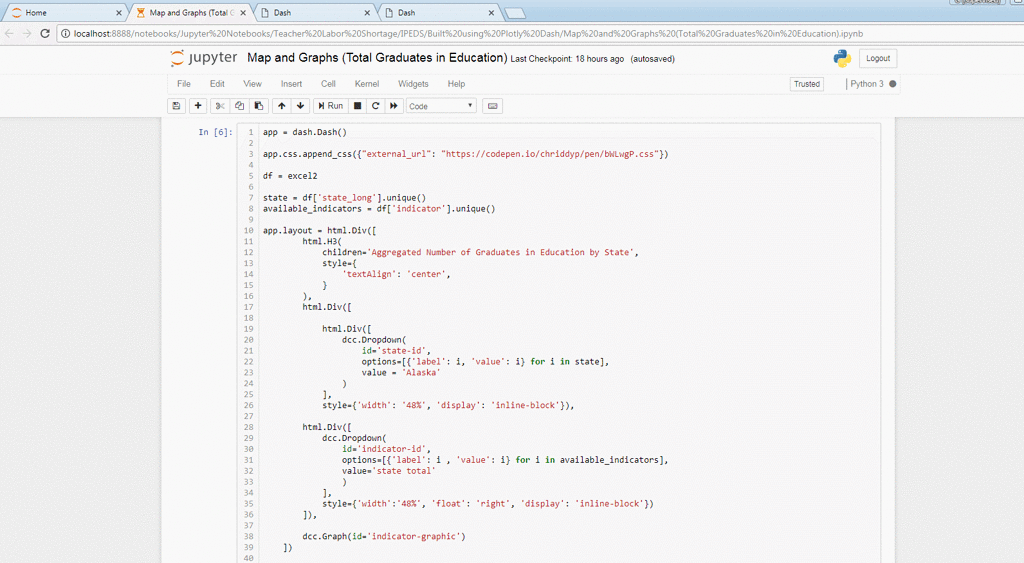The height and width of the screenshot is (563, 1024).
Task: Insert a cell below with plus icon
Action: pos(198,106)
